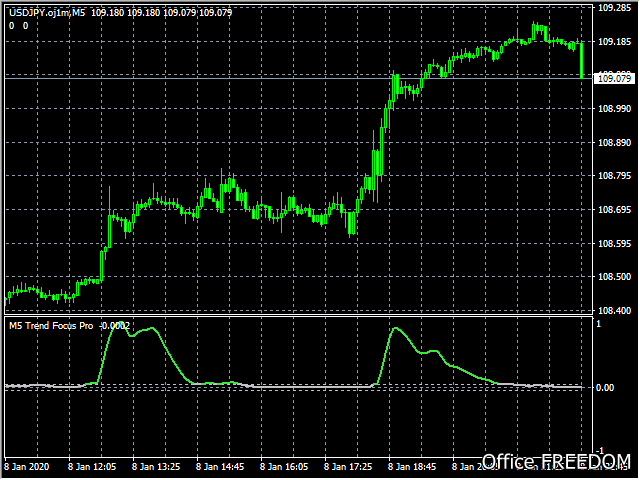Click the current price label 109.079
The width and height of the screenshot is (640, 480).
(614, 78)
